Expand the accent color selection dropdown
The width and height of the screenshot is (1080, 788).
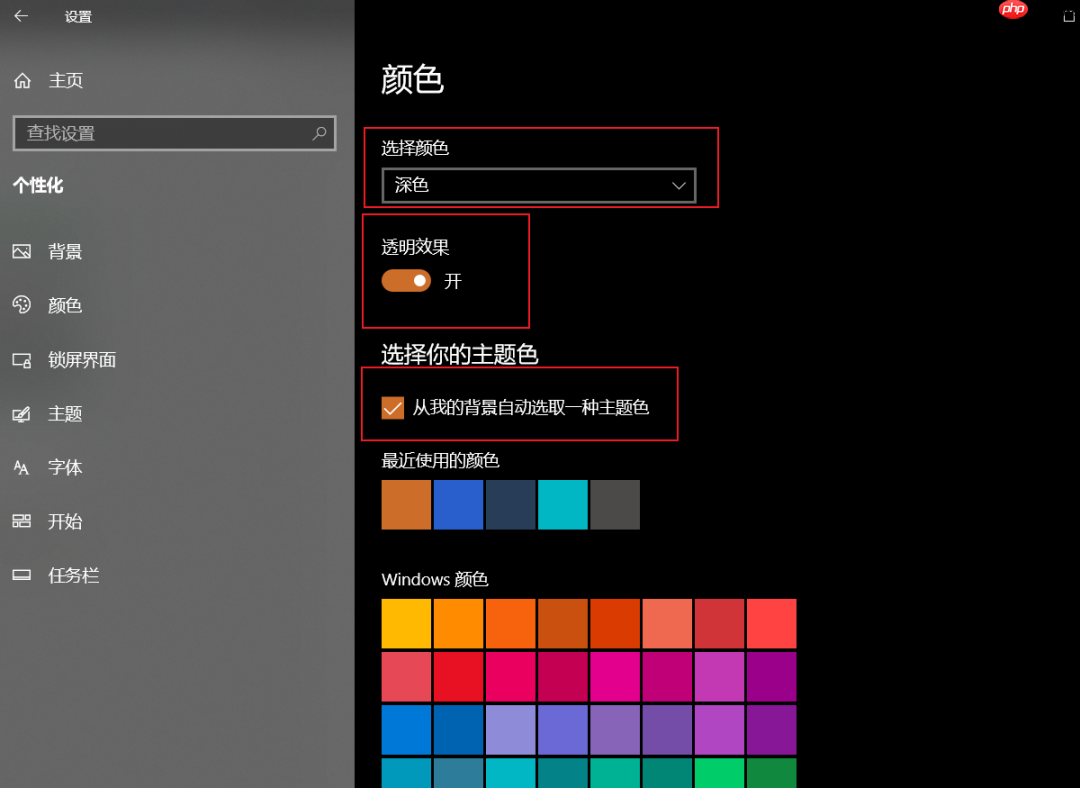[538, 185]
